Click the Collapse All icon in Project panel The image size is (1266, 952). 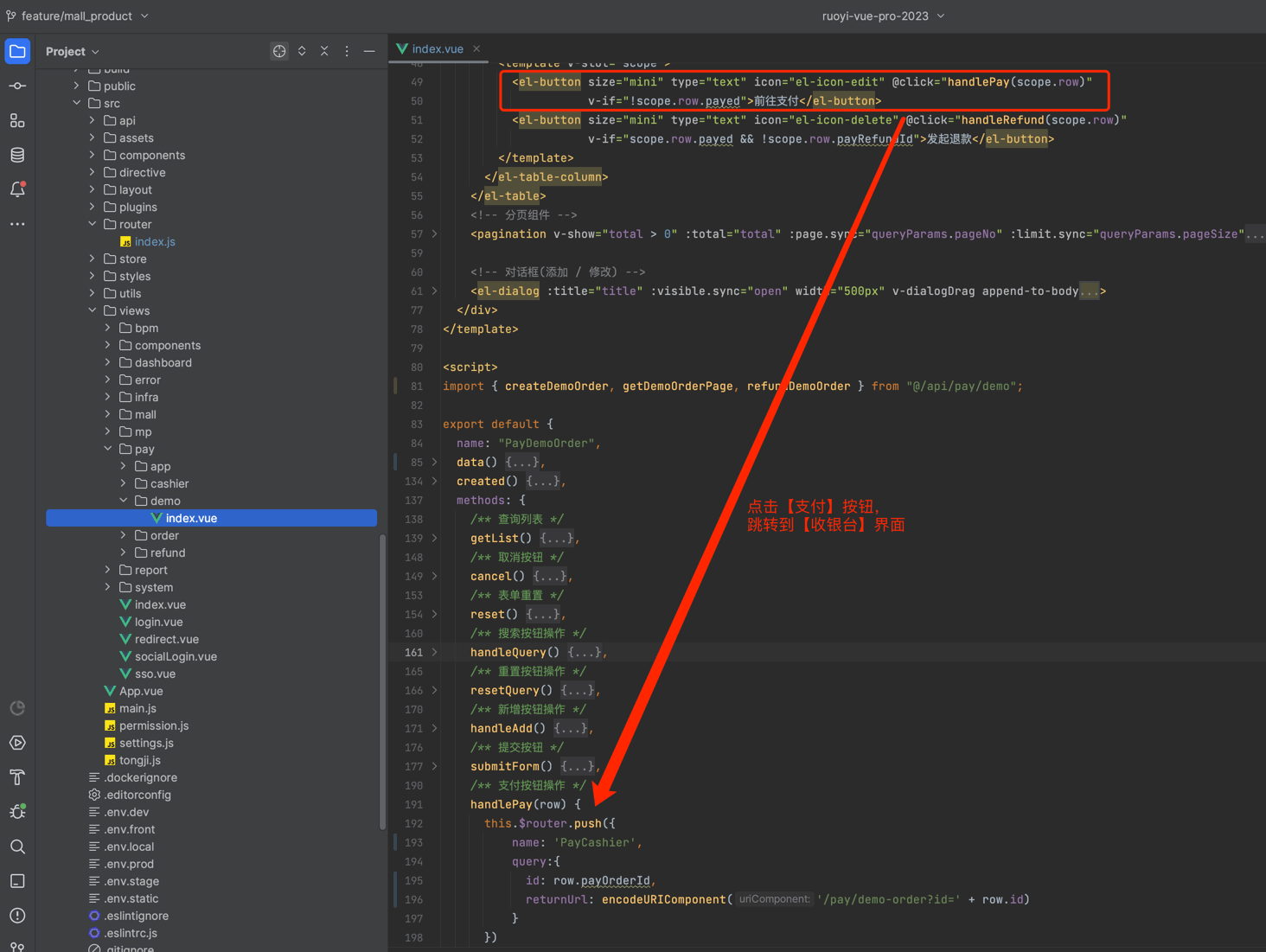(324, 51)
